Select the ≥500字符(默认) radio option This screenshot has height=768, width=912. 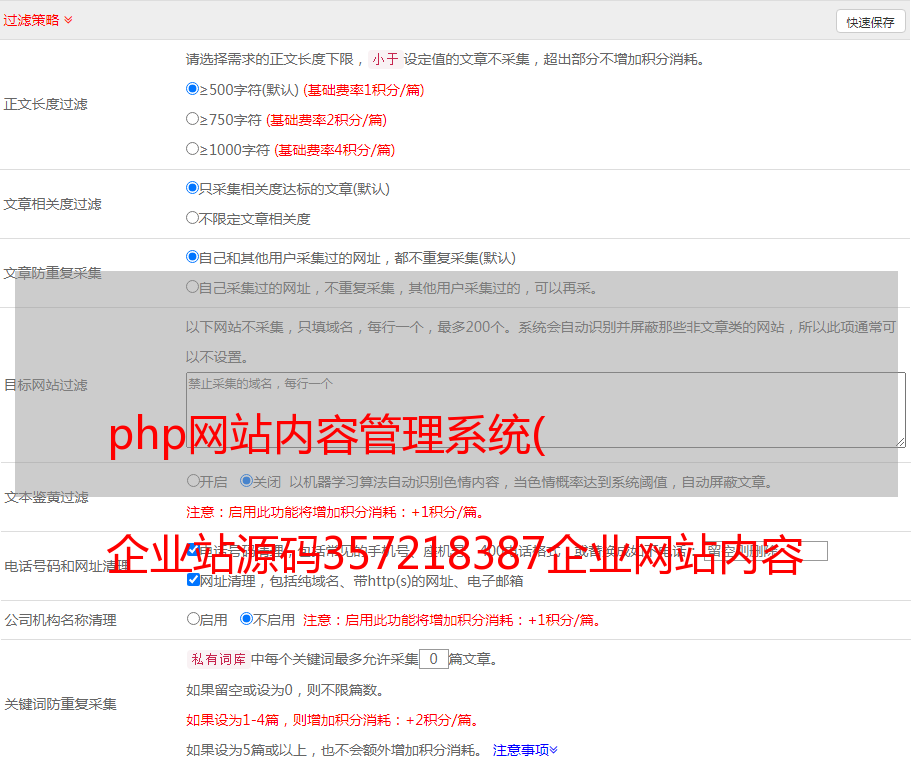193,89
